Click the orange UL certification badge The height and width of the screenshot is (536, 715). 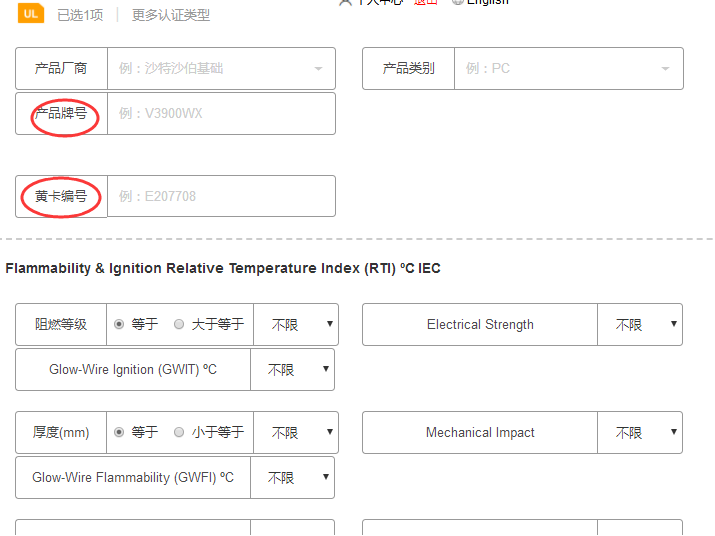pos(30,13)
